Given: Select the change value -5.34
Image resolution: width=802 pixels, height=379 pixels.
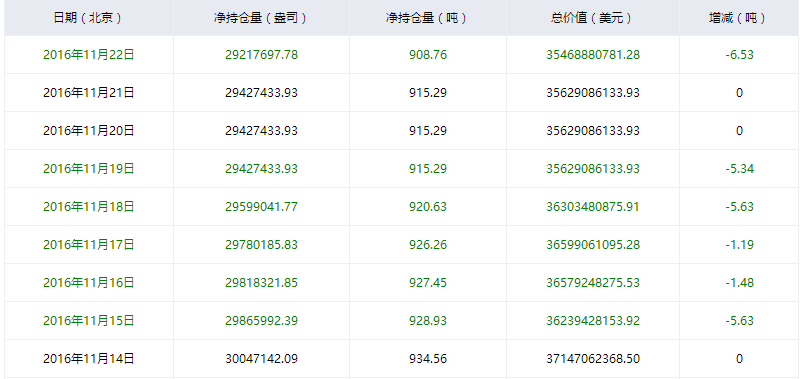Looking at the screenshot, I should click(739, 169).
